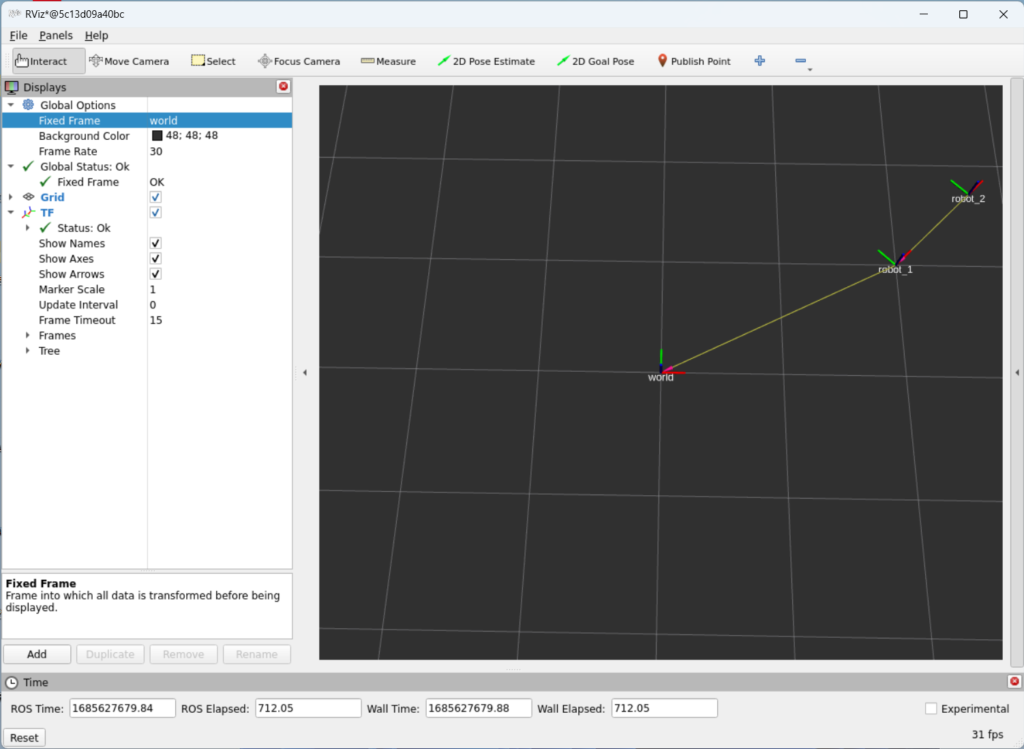The height and width of the screenshot is (749, 1024).
Task: Click the ROS Time field
Action: [x=122, y=708]
